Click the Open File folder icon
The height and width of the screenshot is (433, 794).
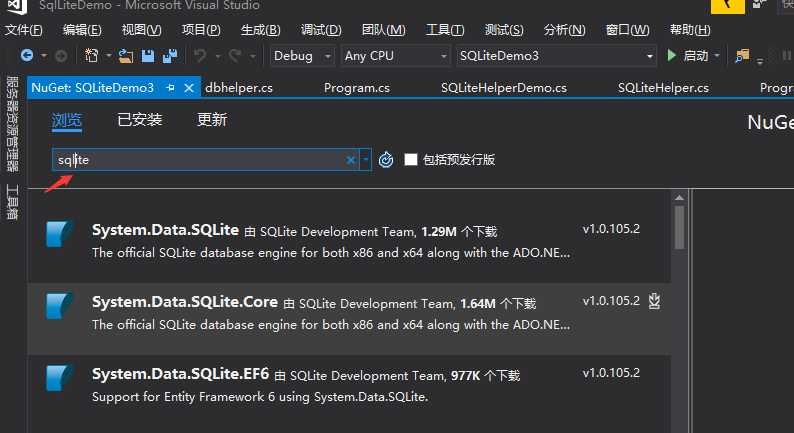[x=126, y=56]
